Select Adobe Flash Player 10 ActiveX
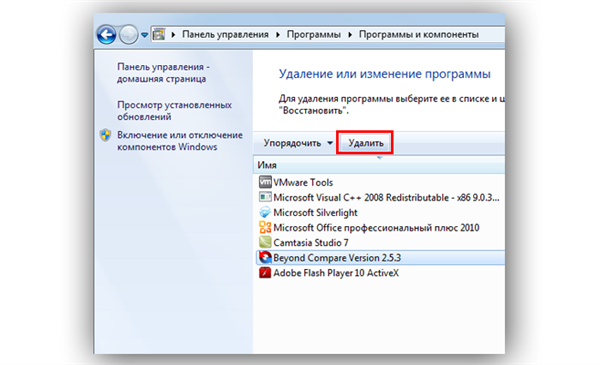The width and height of the screenshot is (600, 365). 336,273
